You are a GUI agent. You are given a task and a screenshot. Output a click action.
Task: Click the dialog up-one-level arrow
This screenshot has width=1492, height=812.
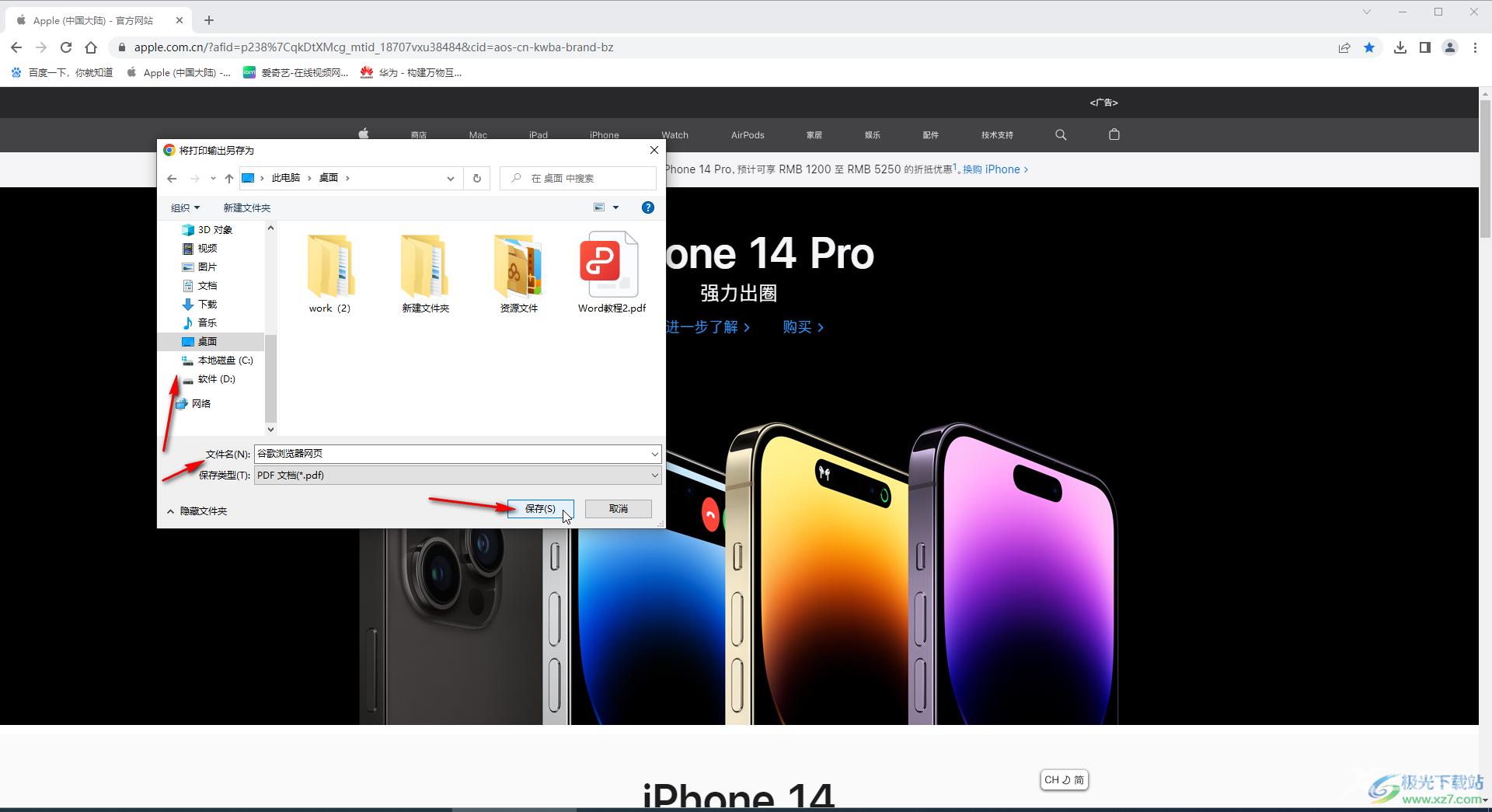pyautogui.click(x=228, y=178)
